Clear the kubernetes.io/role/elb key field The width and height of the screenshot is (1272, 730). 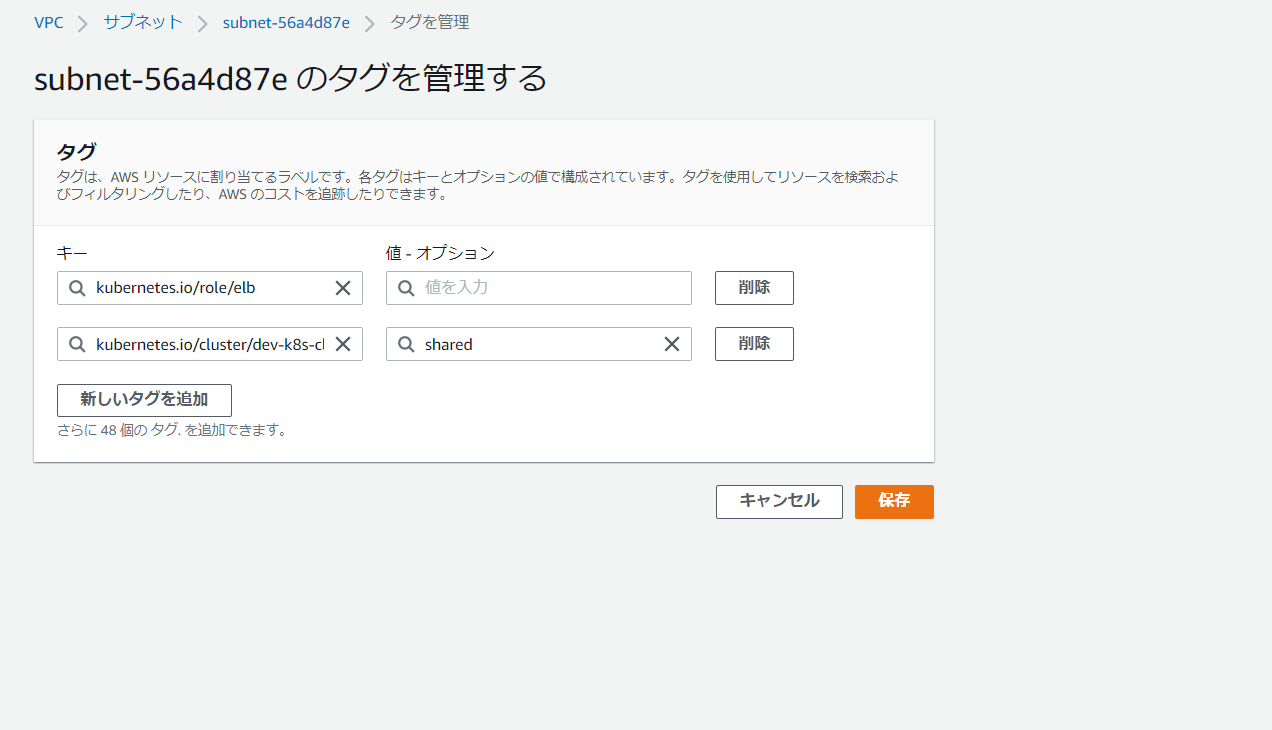342,288
